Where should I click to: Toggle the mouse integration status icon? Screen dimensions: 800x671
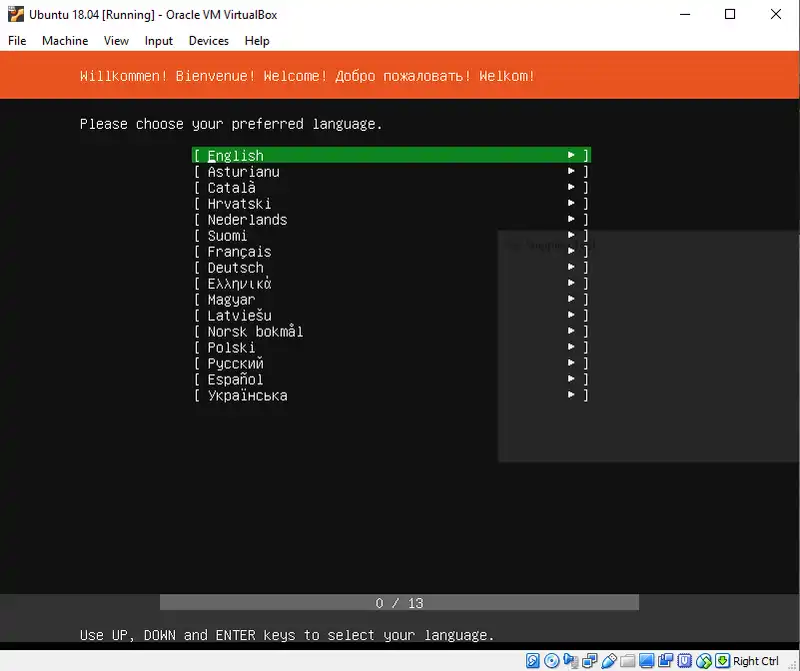pyautogui.click(x=703, y=661)
